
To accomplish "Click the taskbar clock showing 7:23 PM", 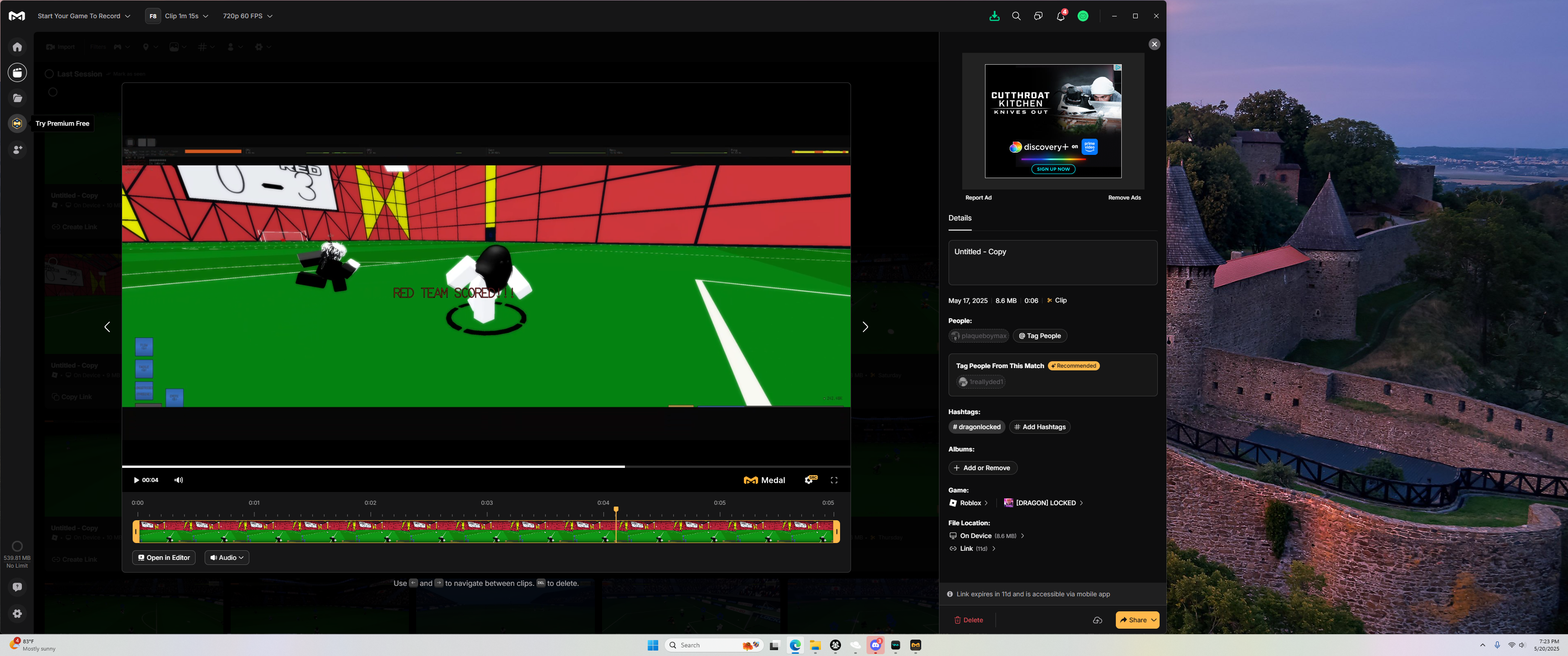I will coord(1546,645).
